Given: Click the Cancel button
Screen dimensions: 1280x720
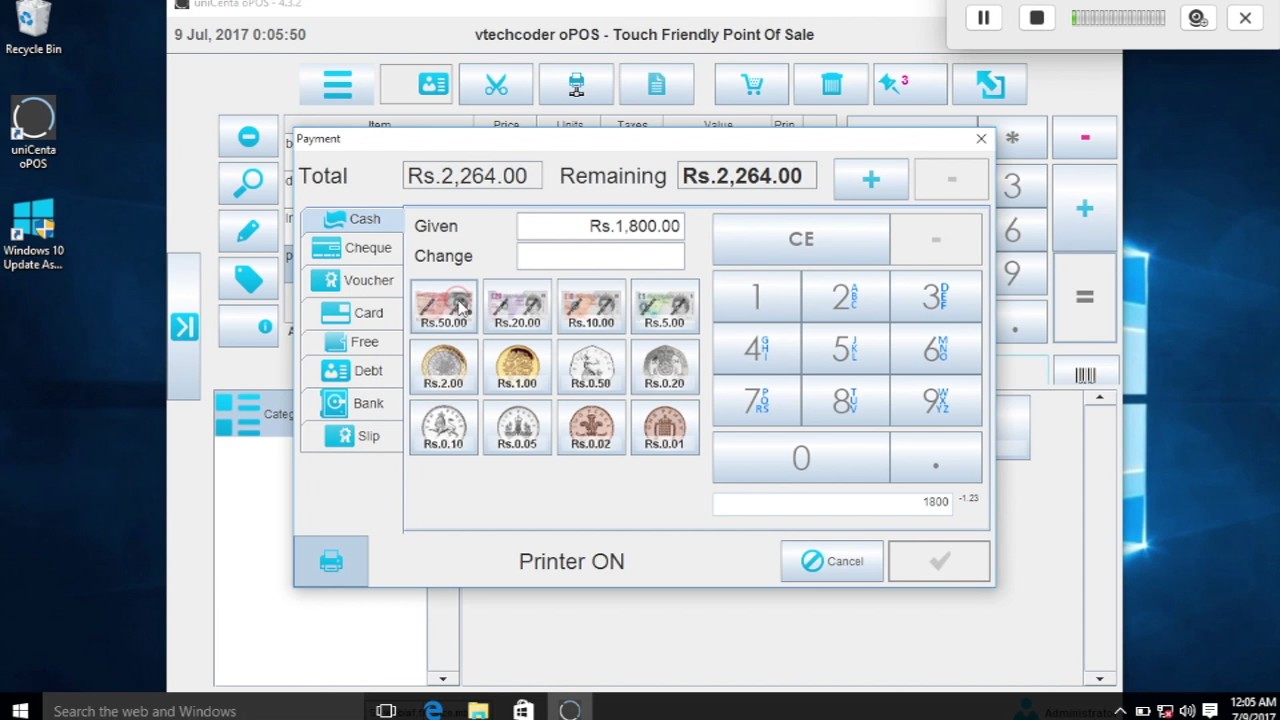Looking at the screenshot, I should [832, 561].
